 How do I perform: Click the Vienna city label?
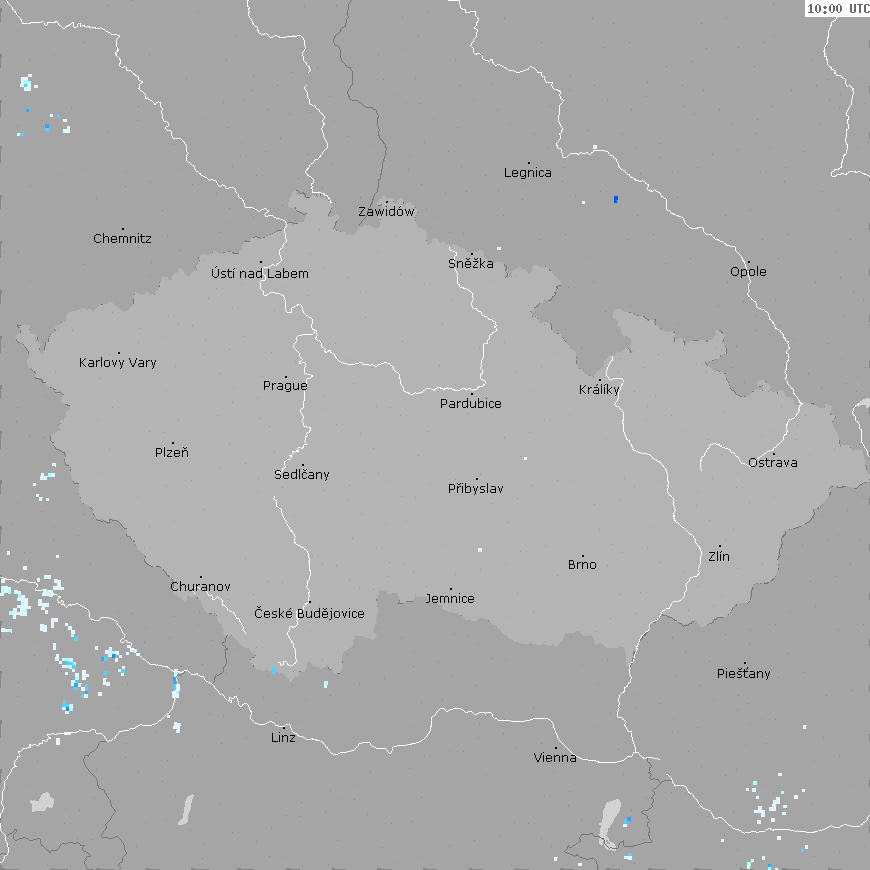(555, 757)
